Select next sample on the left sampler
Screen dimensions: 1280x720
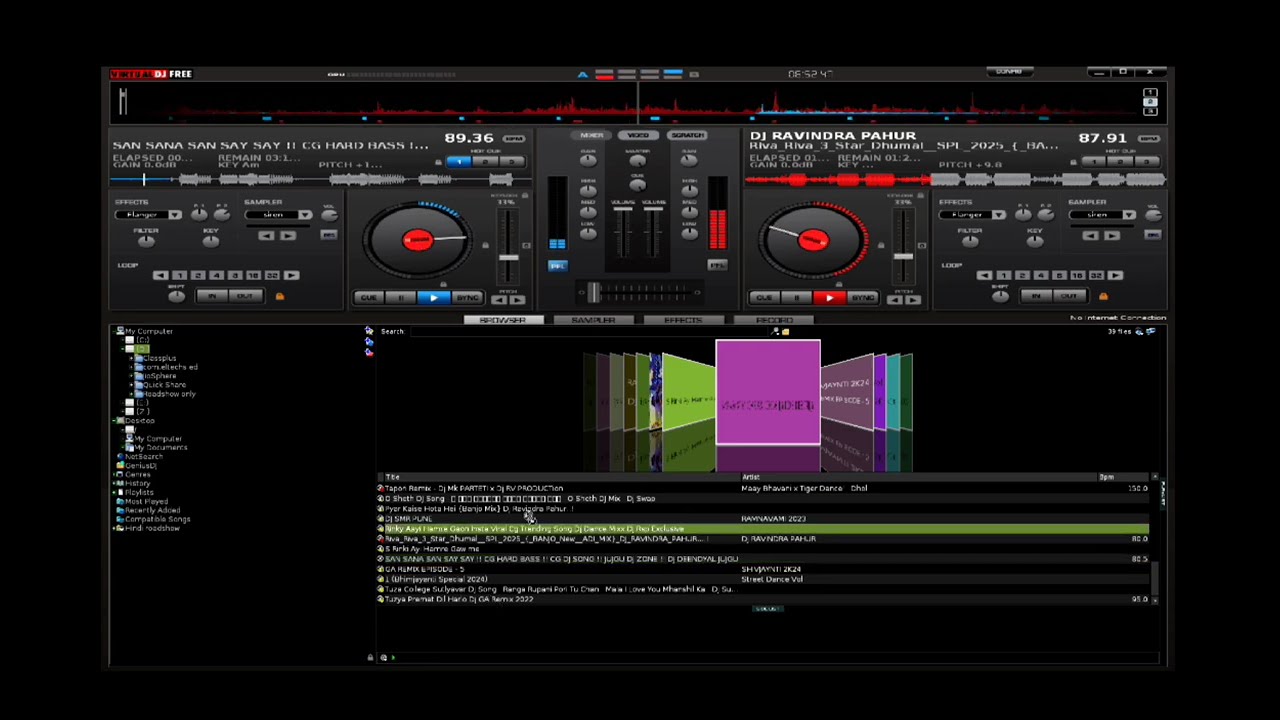click(x=288, y=236)
